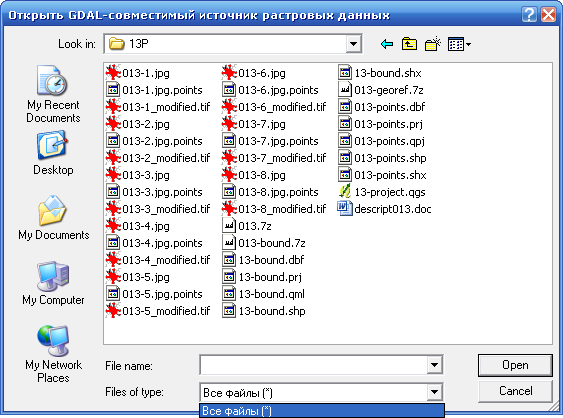Open the View menu icon
The height and width of the screenshot is (418, 563).
click(459, 44)
